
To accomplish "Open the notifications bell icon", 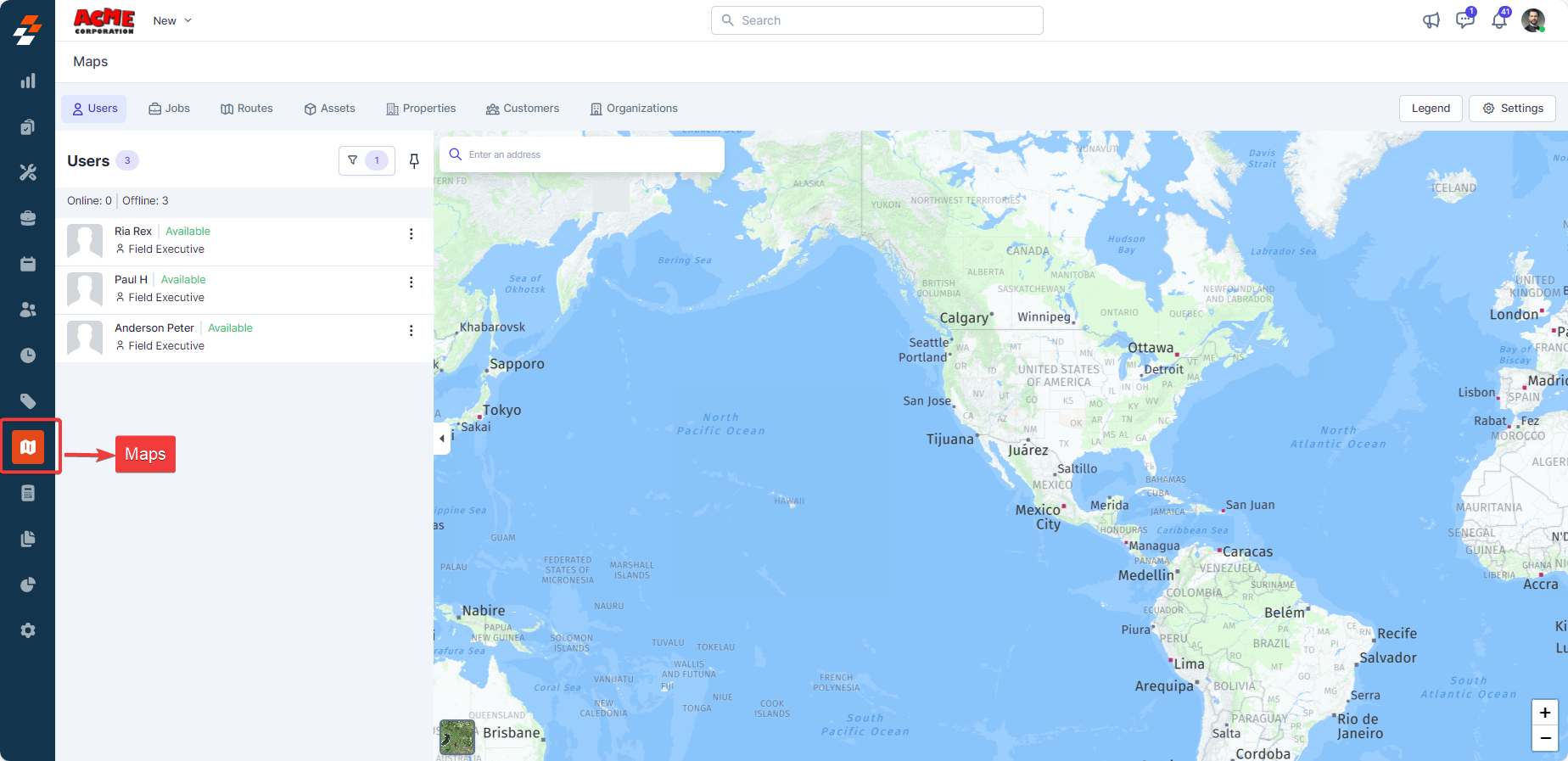I will click(1500, 20).
